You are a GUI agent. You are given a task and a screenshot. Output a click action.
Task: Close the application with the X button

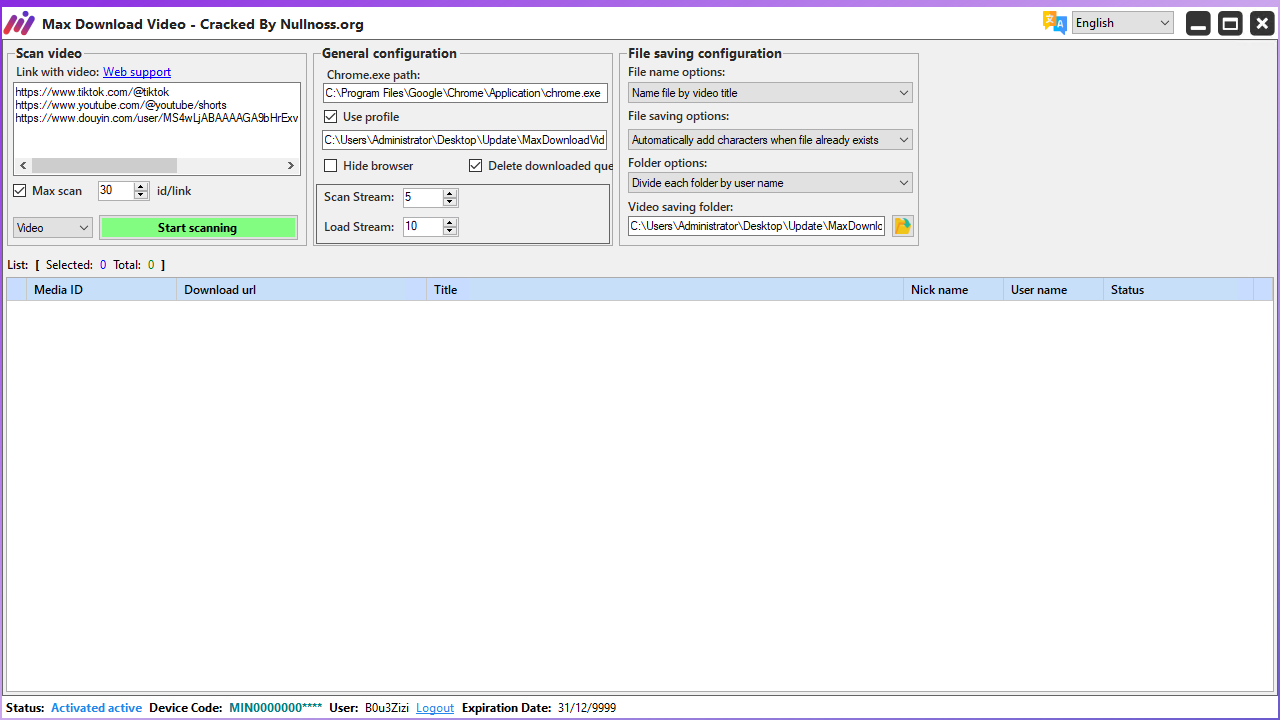point(1262,23)
